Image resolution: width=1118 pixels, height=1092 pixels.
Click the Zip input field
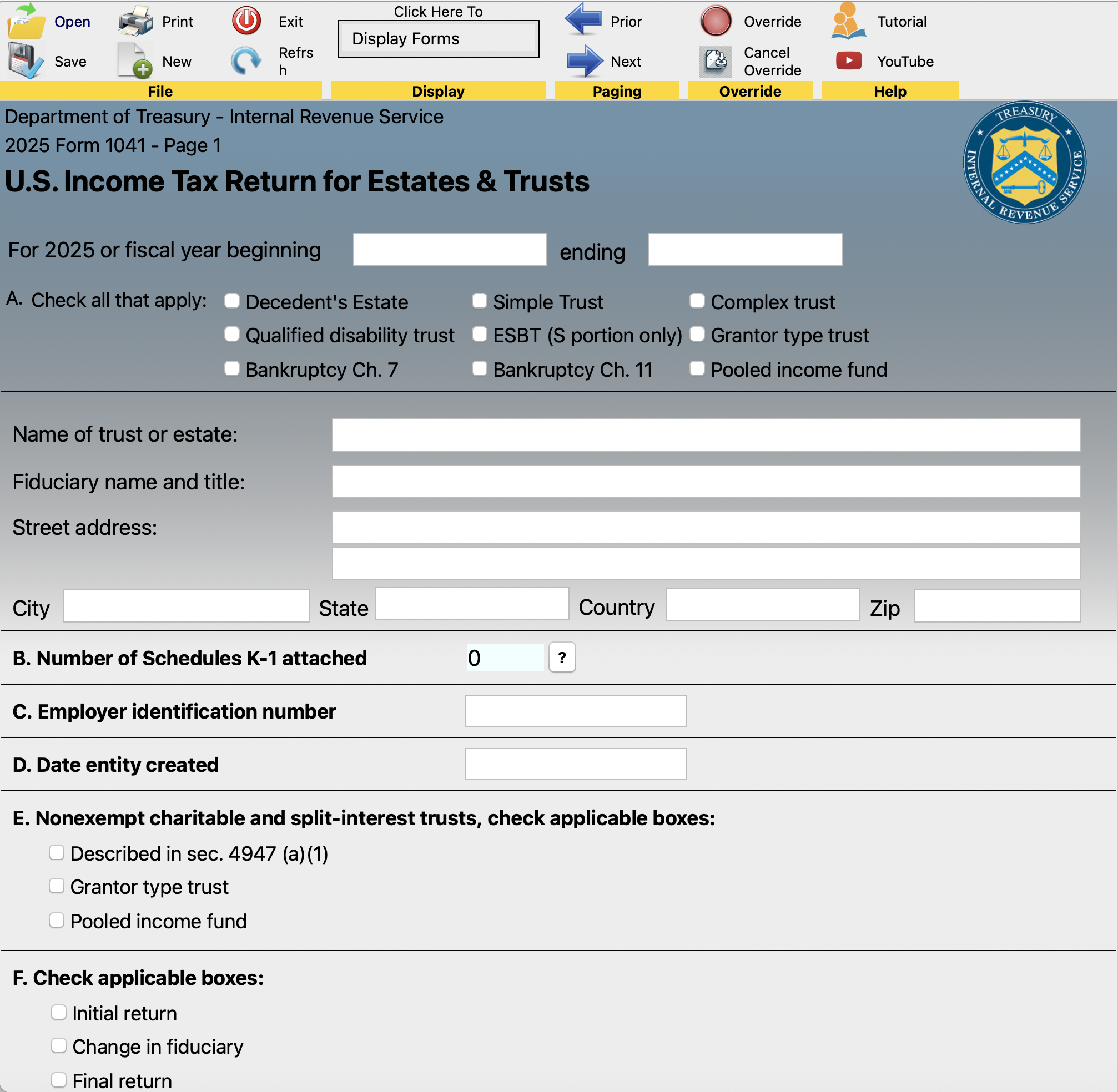click(x=997, y=605)
